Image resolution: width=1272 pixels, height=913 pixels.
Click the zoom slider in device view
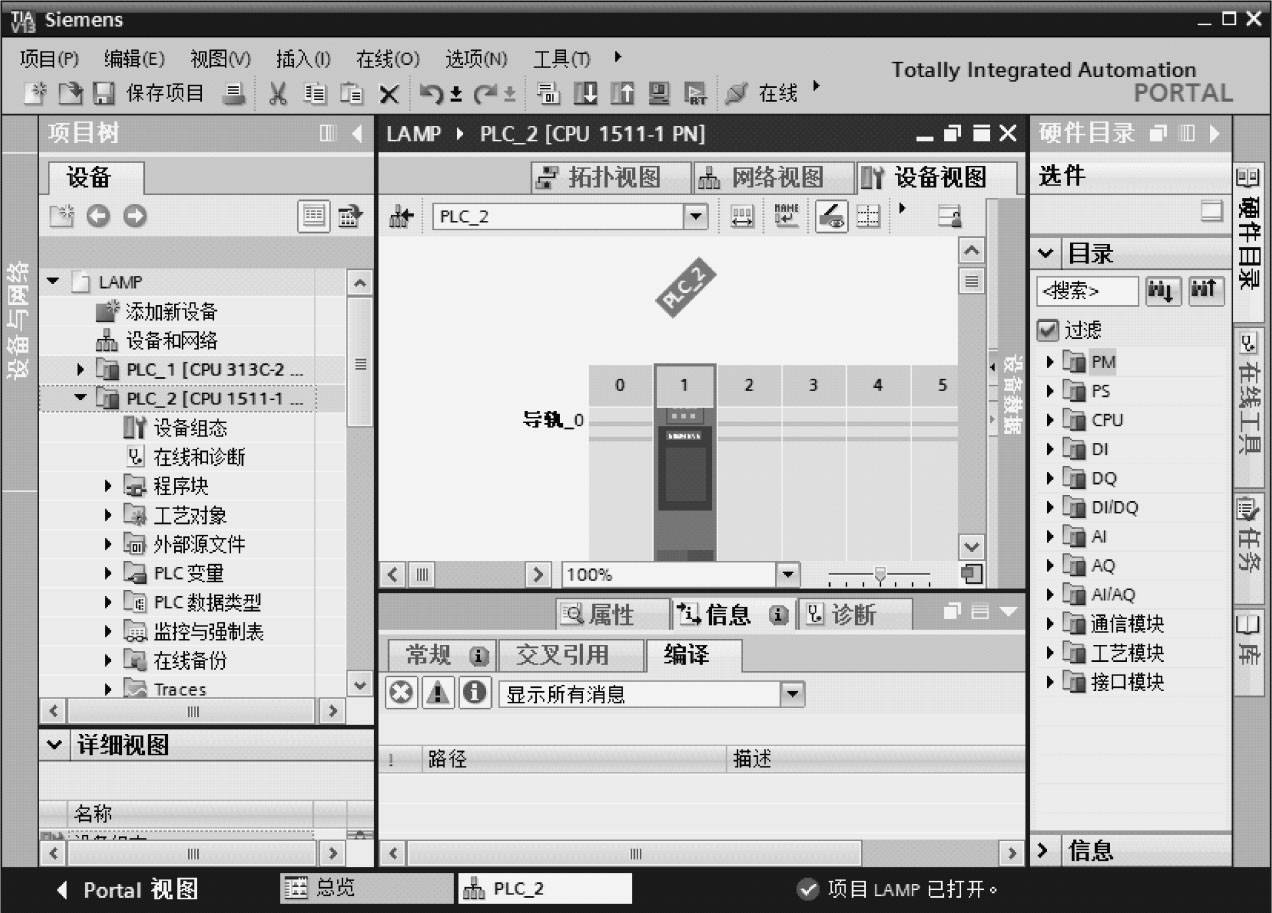point(879,575)
